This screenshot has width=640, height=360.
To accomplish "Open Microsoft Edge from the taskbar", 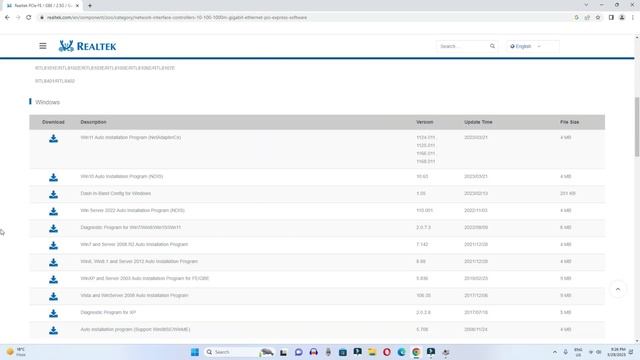I will tap(402, 352).
